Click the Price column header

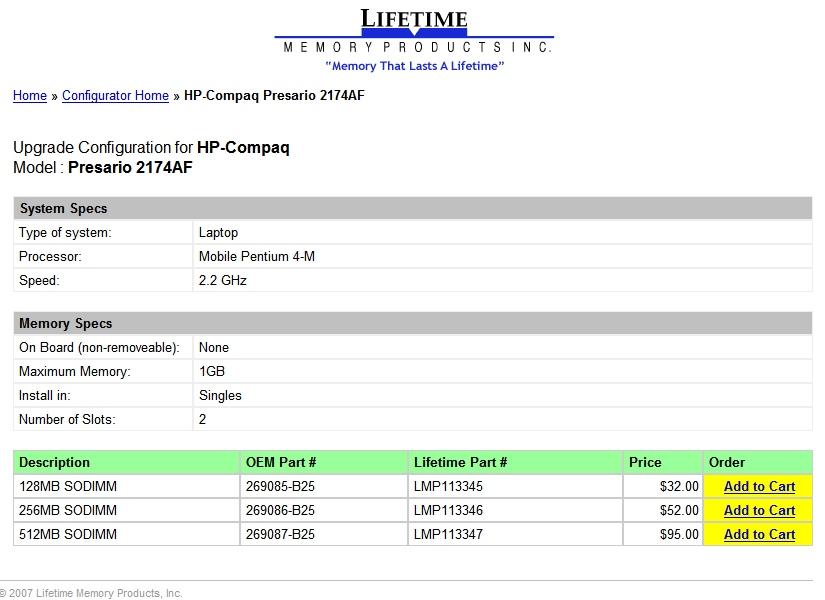click(x=663, y=462)
